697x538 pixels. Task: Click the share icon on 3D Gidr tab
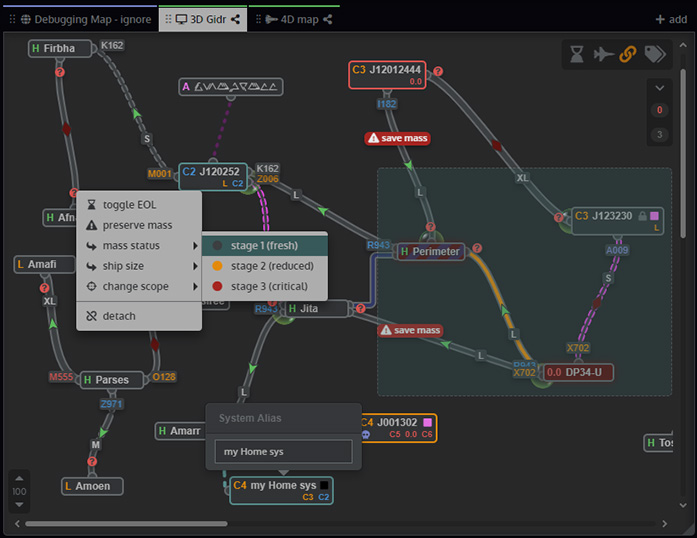pos(235,19)
